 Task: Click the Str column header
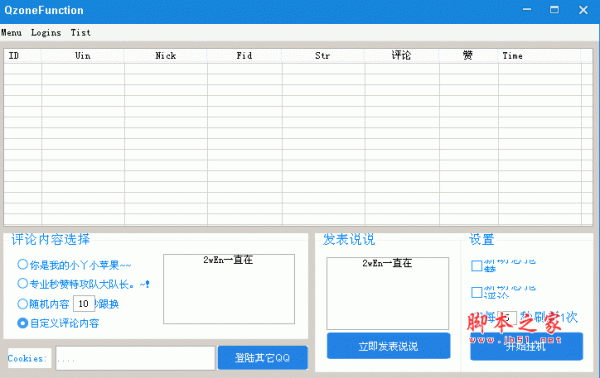(323, 56)
